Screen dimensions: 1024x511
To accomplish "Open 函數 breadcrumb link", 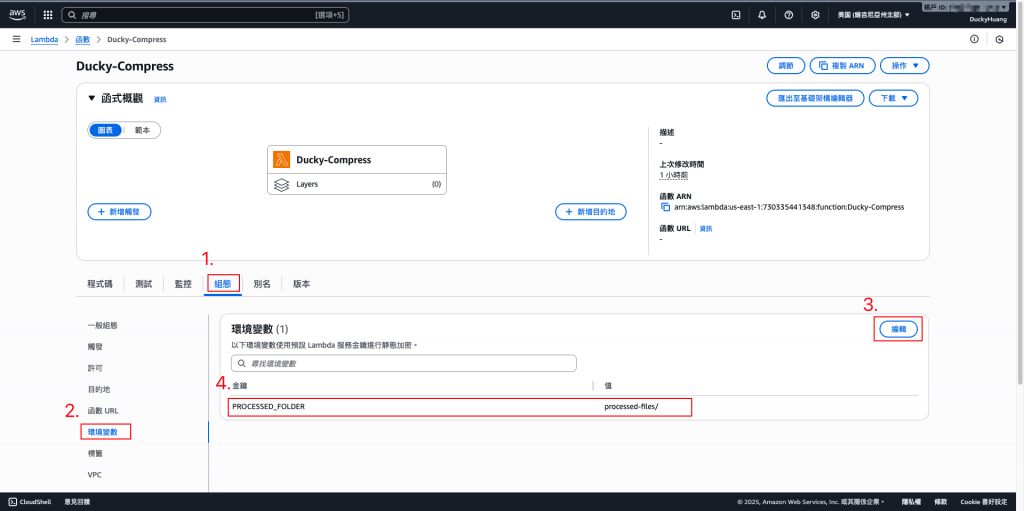I will tap(83, 39).
